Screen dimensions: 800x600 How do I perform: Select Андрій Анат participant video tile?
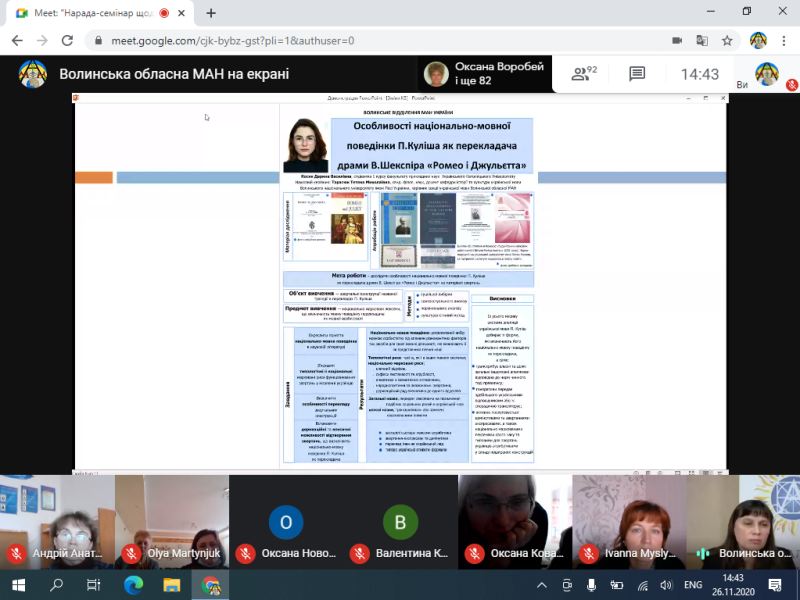click(57, 520)
